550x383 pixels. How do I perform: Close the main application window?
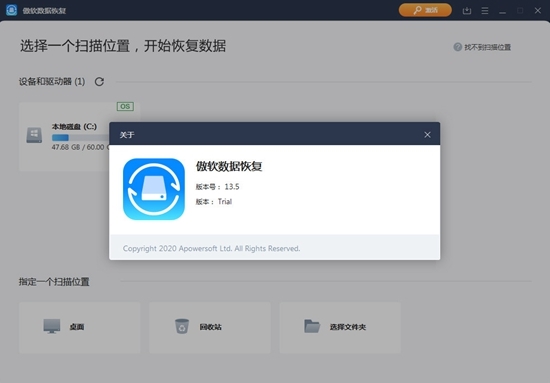[538, 11]
